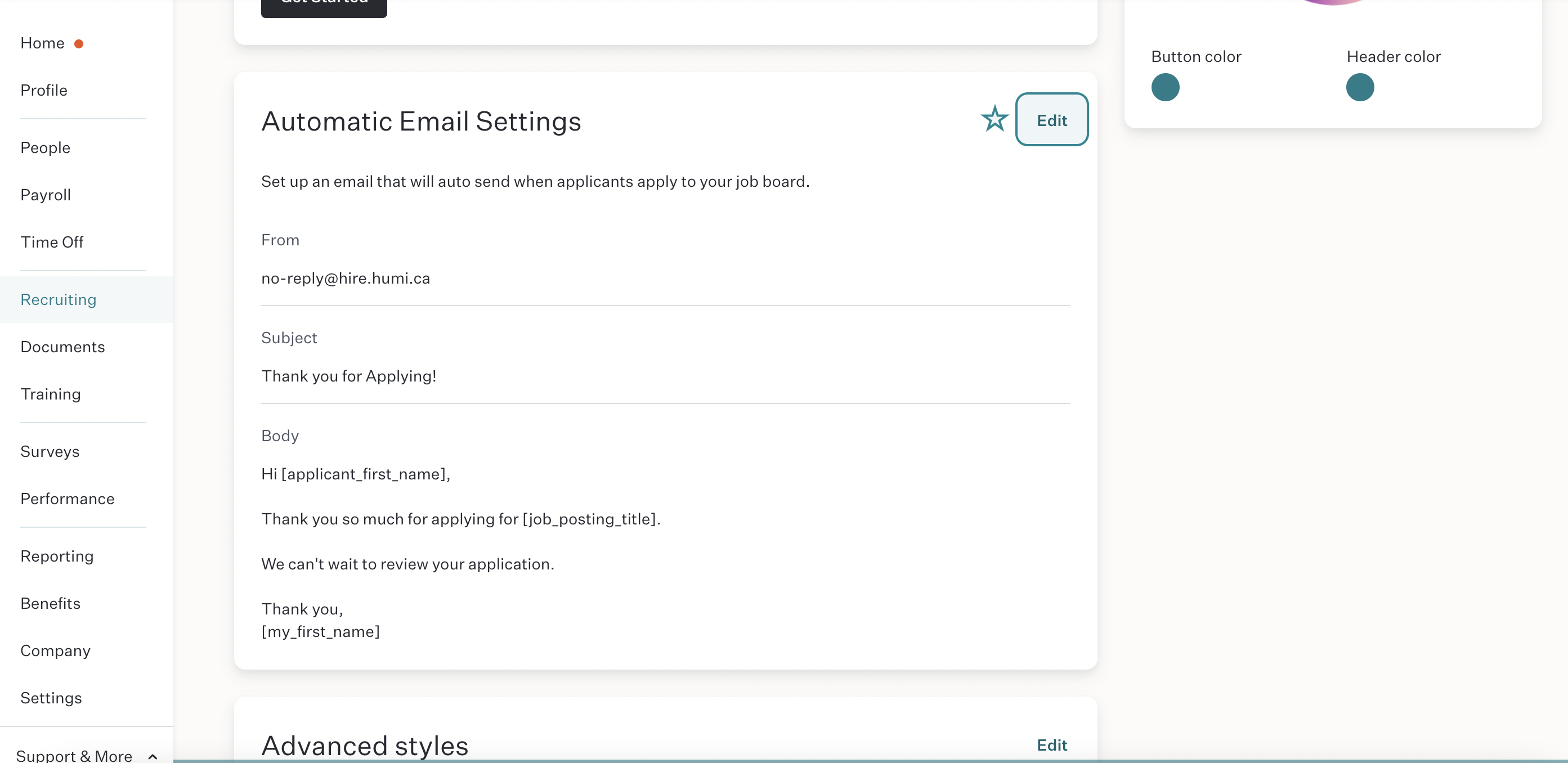Click the orange notification dot next to Home
Viewport: 1568px width, 763px height.
[79, 44]
